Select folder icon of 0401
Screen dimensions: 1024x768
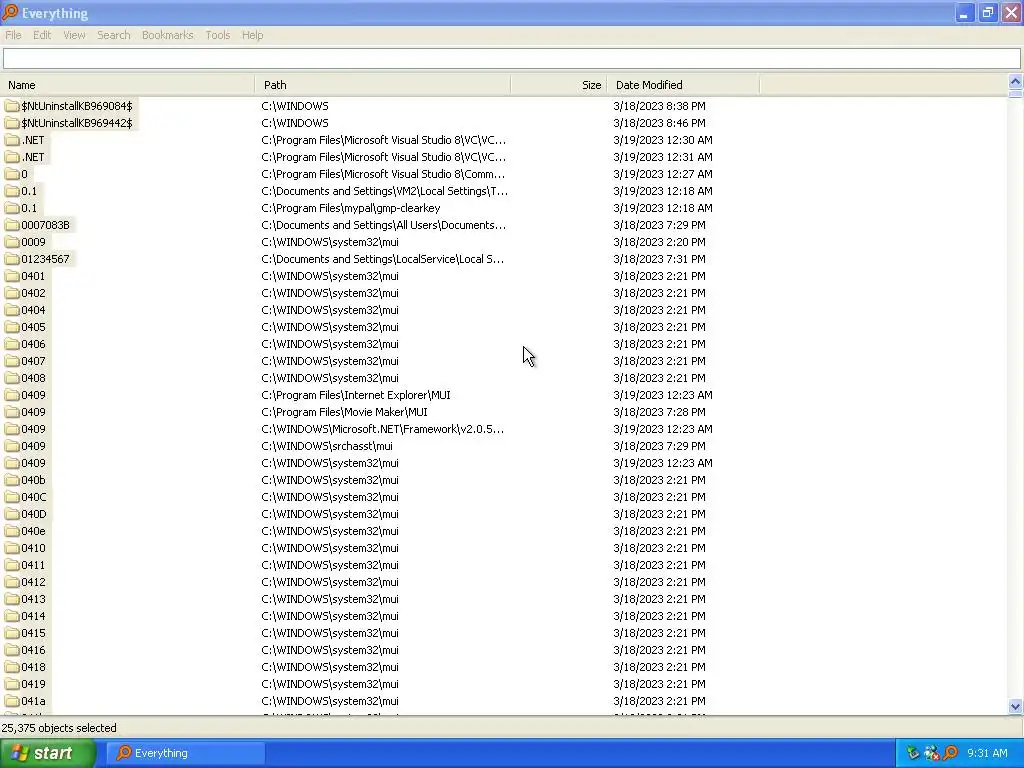[x=12, y=276]
